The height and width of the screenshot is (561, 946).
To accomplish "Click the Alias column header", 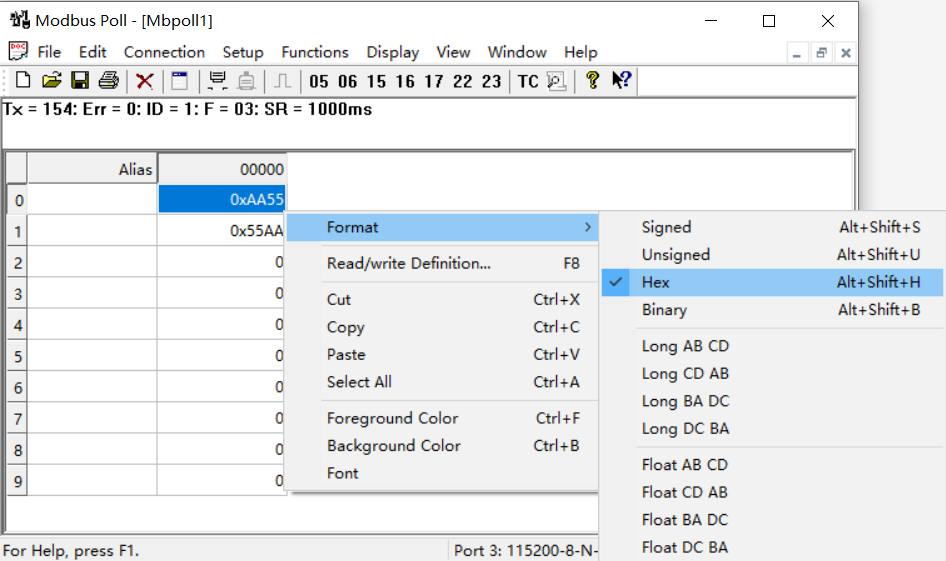I will [x=92, y=169].
